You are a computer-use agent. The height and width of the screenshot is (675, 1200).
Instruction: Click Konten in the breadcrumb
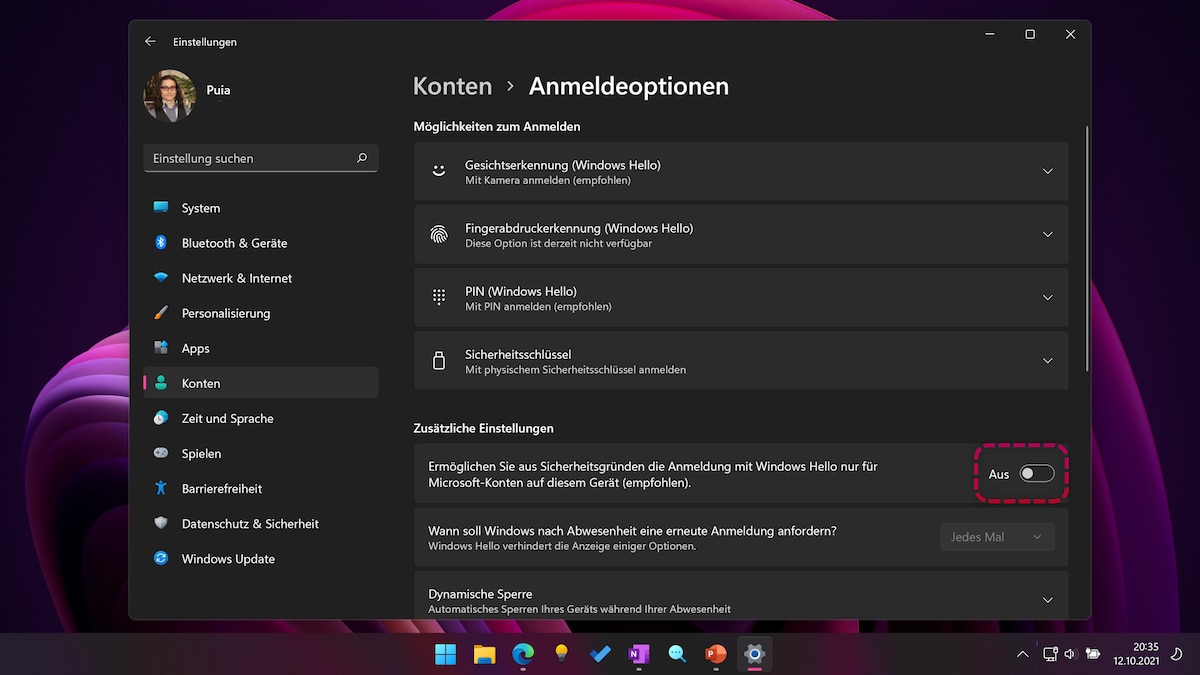click(452, 86)
